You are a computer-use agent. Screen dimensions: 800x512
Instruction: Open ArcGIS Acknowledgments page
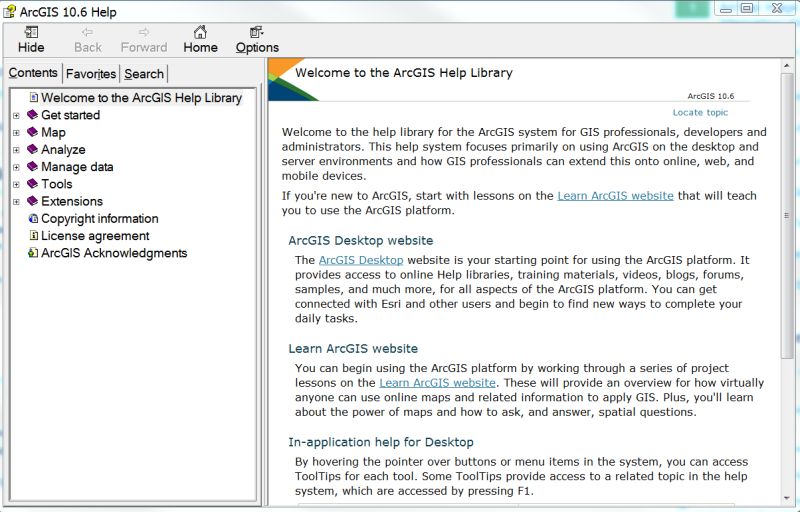point(114,253)
